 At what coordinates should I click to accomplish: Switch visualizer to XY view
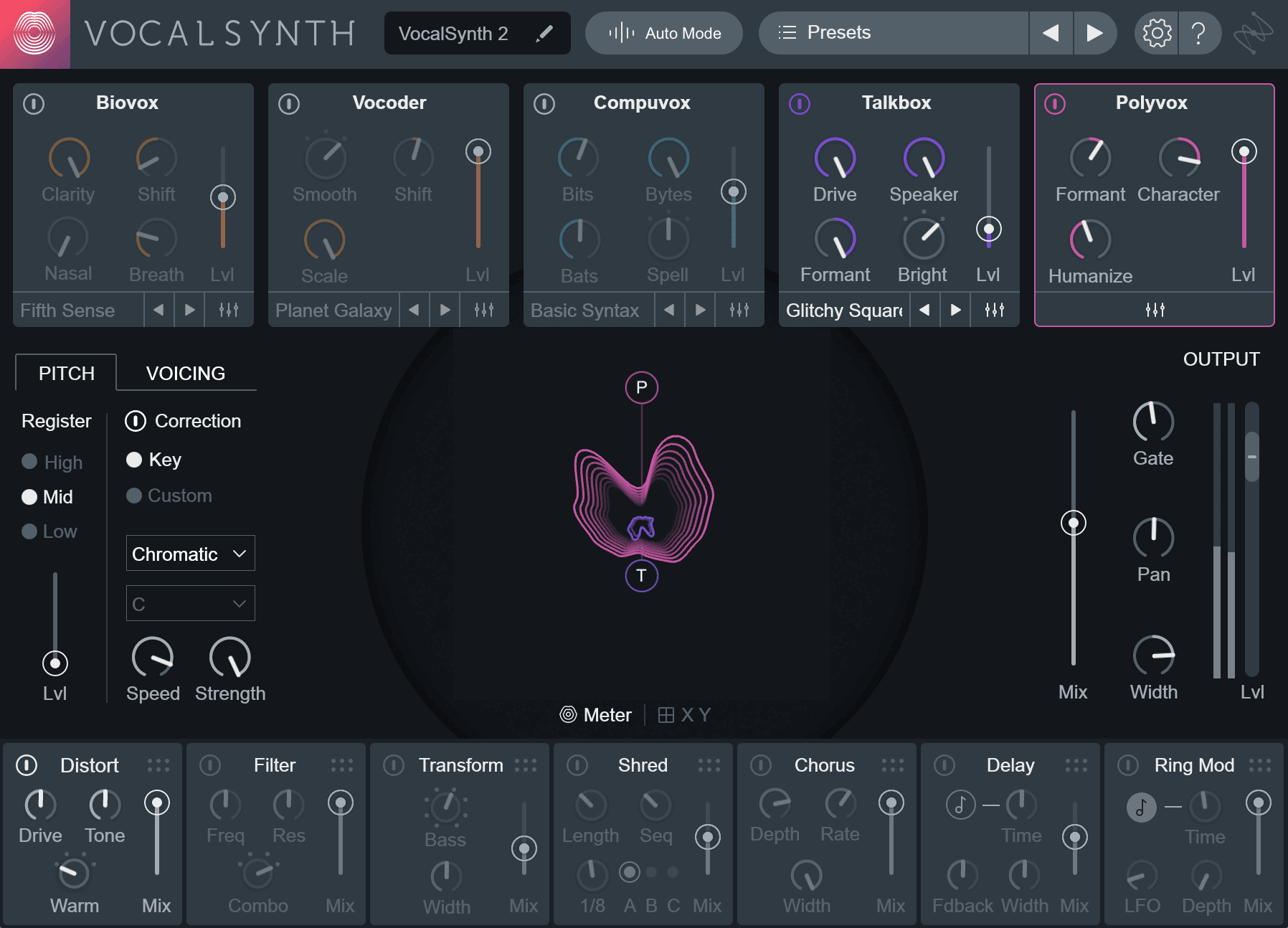click(x=684, y=715)
